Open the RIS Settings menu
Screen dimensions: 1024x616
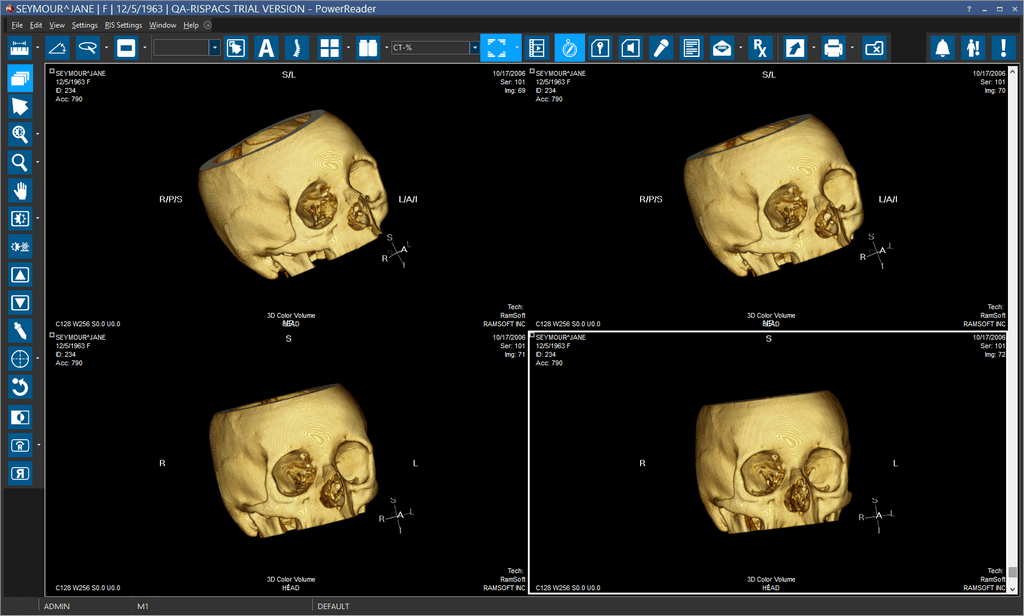click(x=123, y=24)
